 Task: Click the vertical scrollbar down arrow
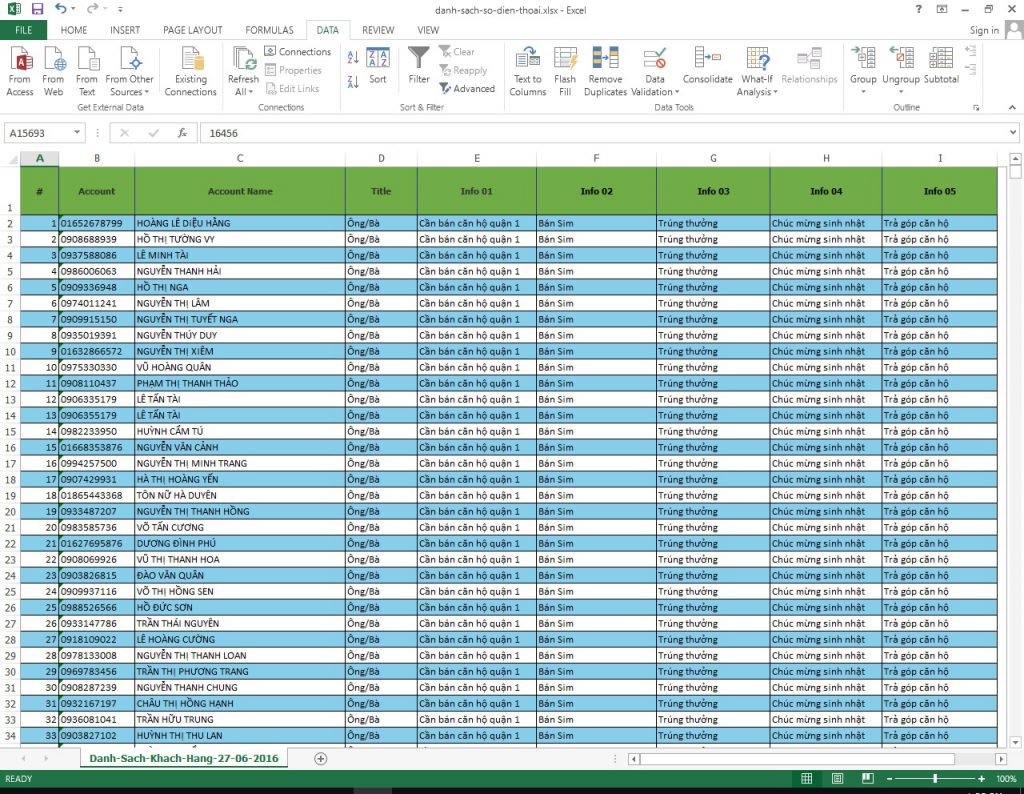click(x=1015, y=742)
